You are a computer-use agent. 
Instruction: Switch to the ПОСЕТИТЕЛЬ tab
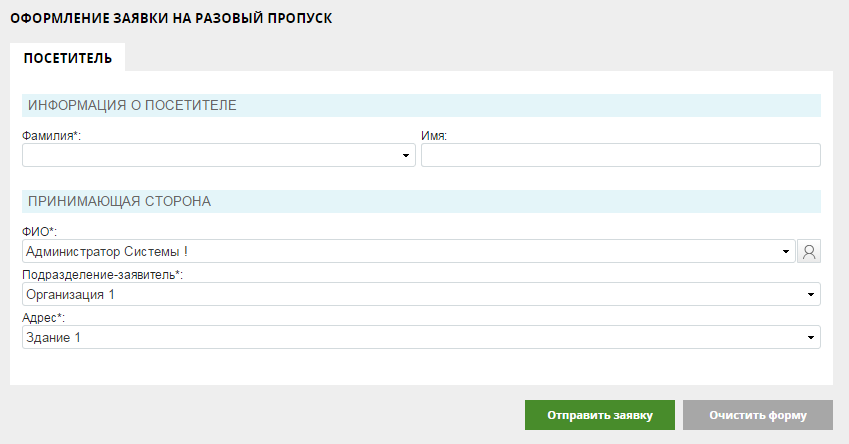pyautogui.click(x=68, y=58)
